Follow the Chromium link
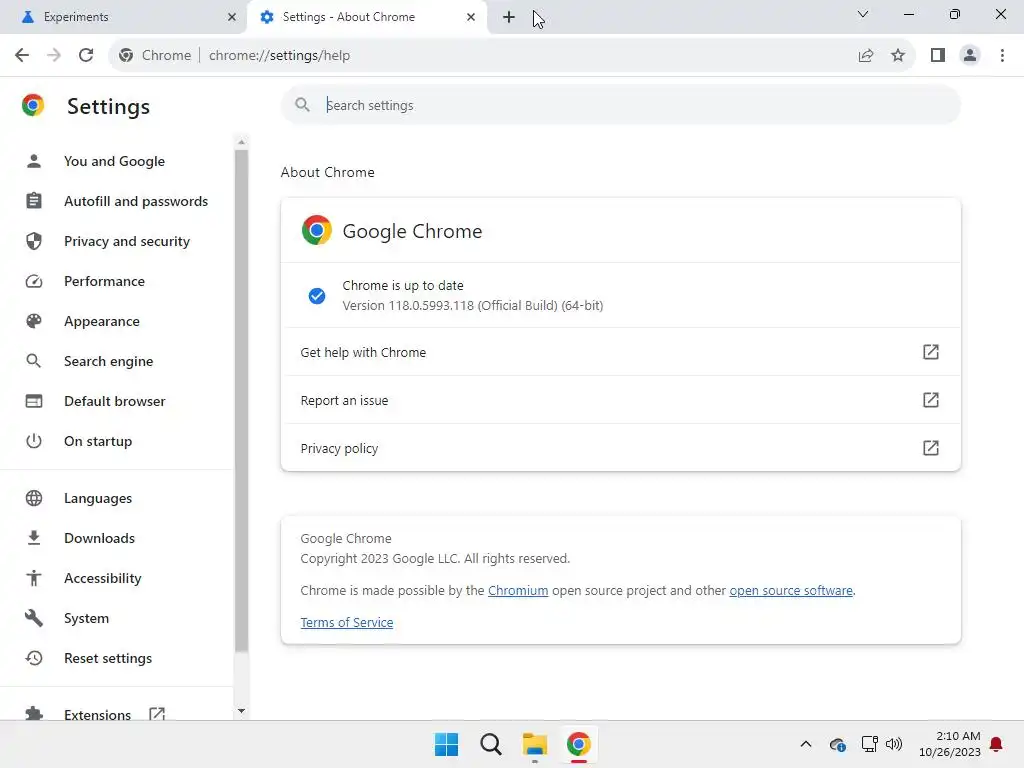Viewport: 1024px width, 768px height. (518, 590)
